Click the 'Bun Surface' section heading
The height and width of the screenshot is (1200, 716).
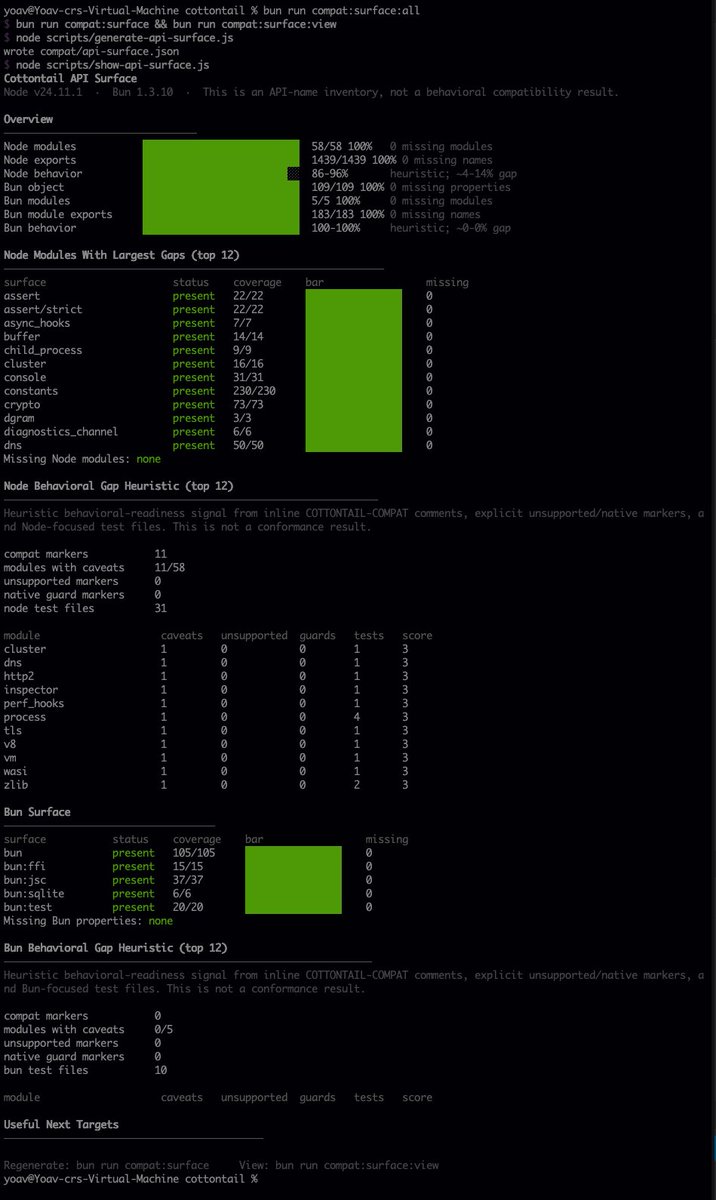(x=37, y=812)
